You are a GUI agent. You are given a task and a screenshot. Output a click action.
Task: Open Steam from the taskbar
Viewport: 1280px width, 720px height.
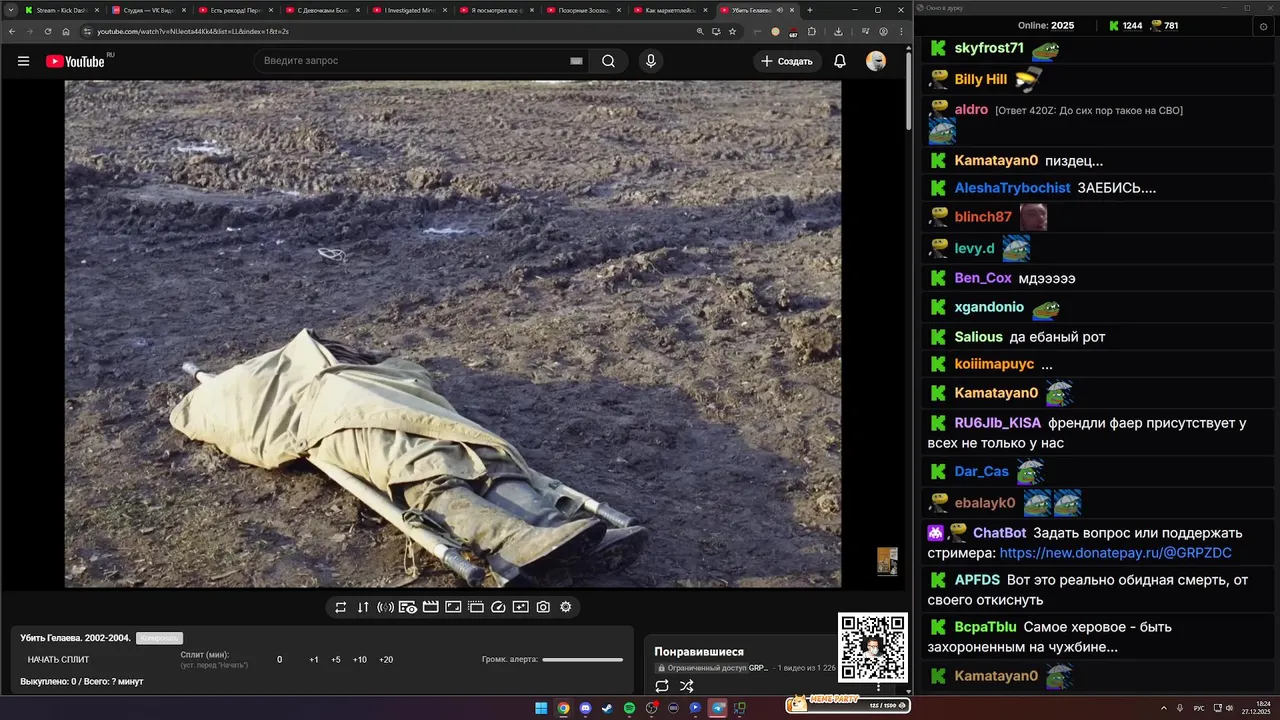point(607,708)
